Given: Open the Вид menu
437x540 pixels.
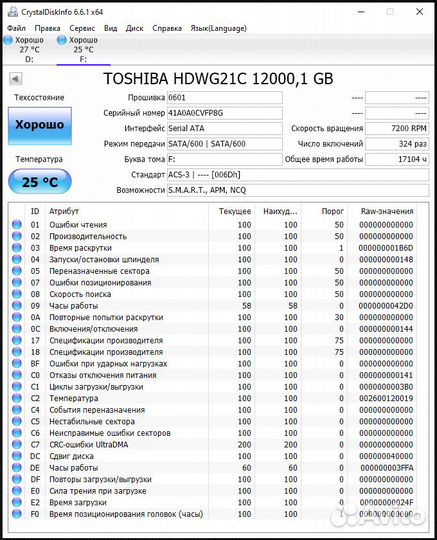Looking at the screenshot, I should tap(110, 28).
